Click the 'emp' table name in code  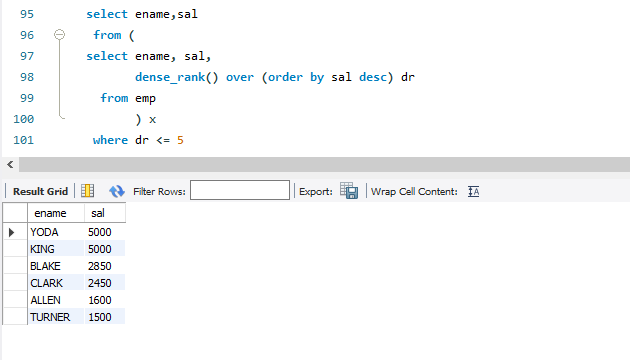(145, 99)
